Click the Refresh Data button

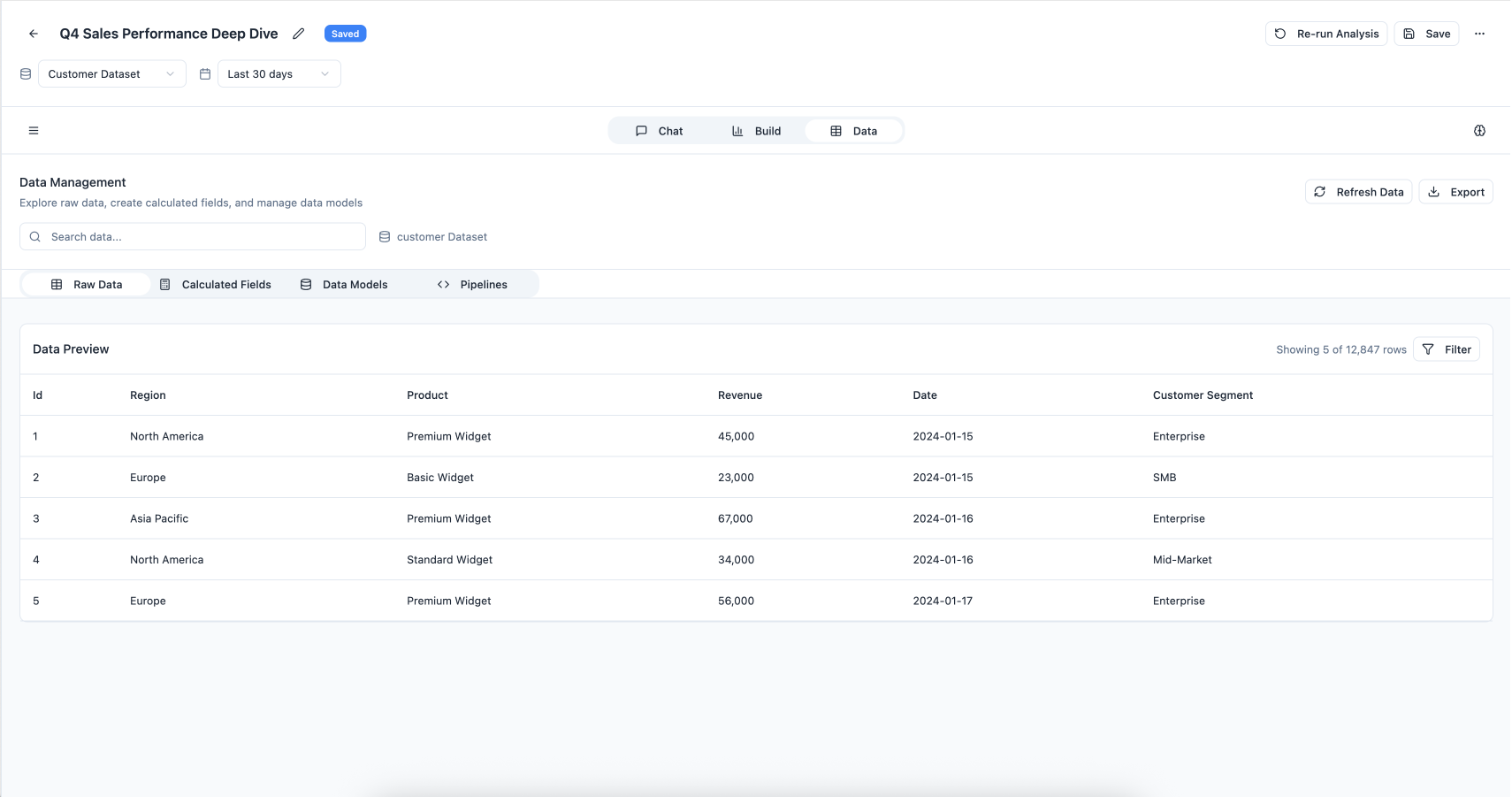[x=1358, y=192]
